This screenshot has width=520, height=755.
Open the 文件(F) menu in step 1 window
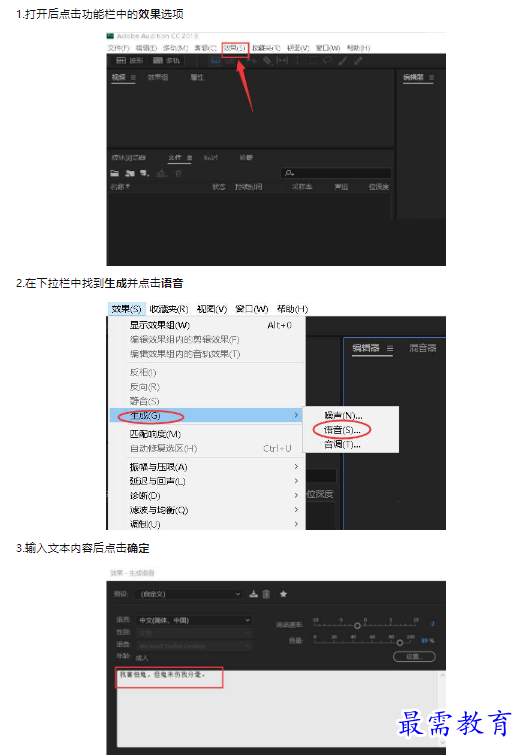tap(118, 48)
